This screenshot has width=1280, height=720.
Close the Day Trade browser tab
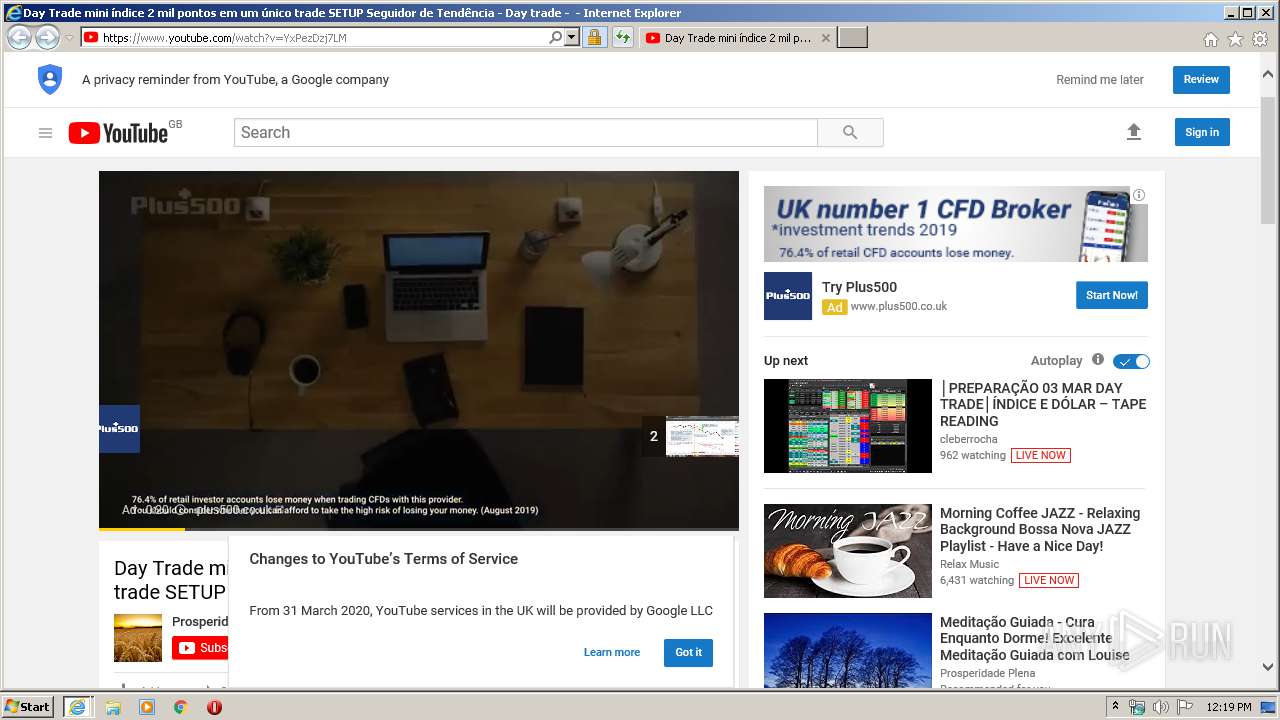point(825,38)
